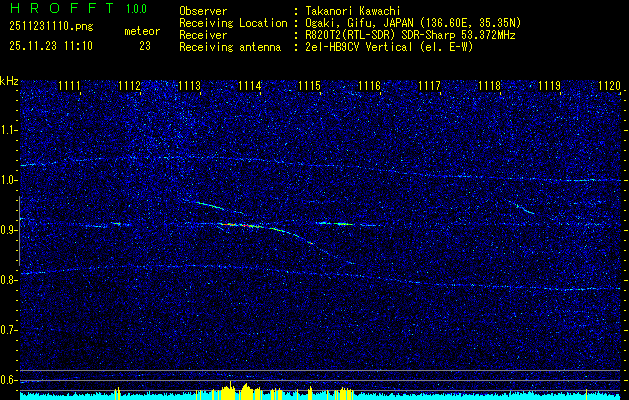Click the 1112 time marker
The height and width of the screenshot is (400, 629).
(130, 85)
